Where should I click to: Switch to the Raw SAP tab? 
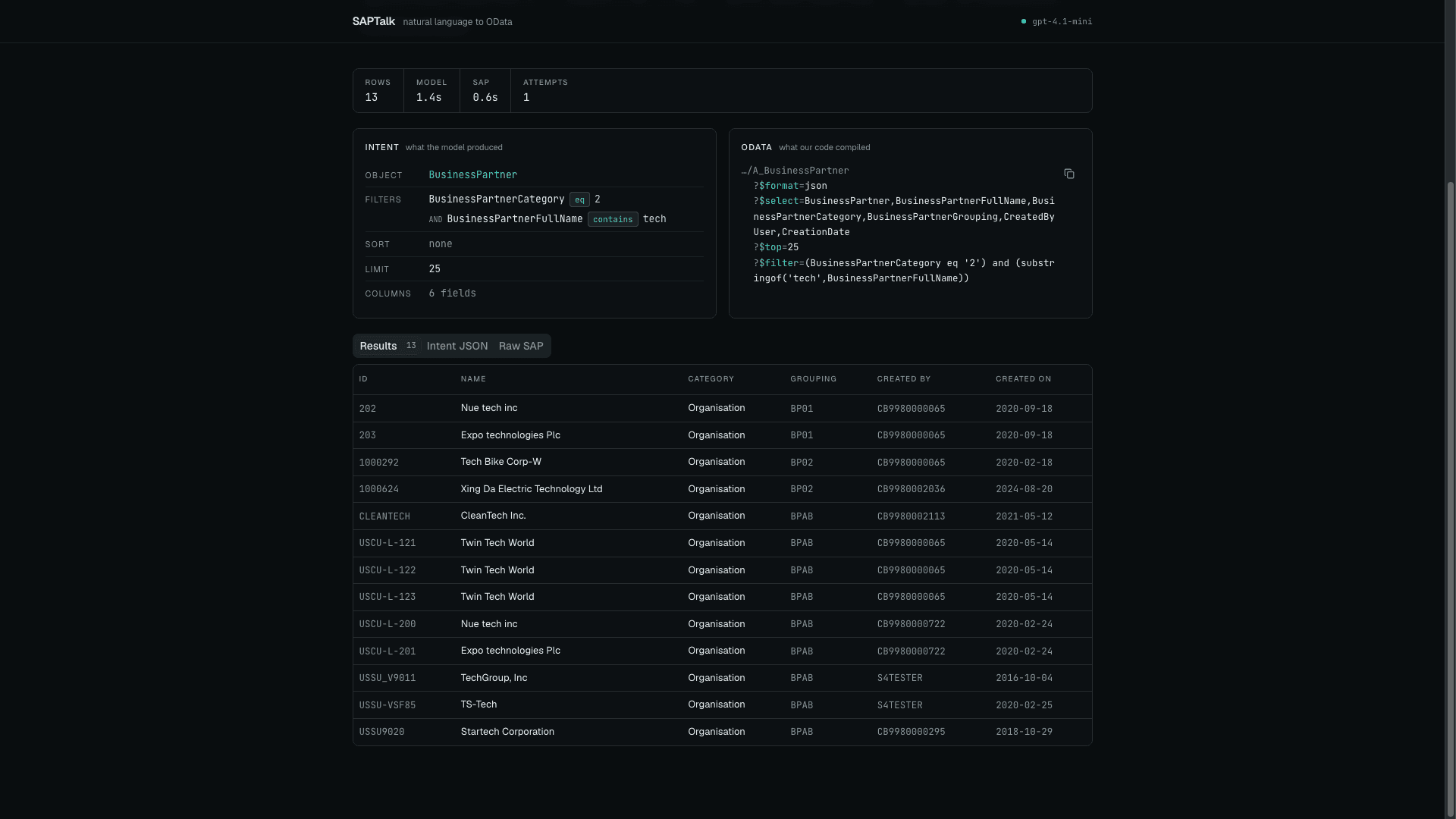pyautogui.click(x=521, y=346)
